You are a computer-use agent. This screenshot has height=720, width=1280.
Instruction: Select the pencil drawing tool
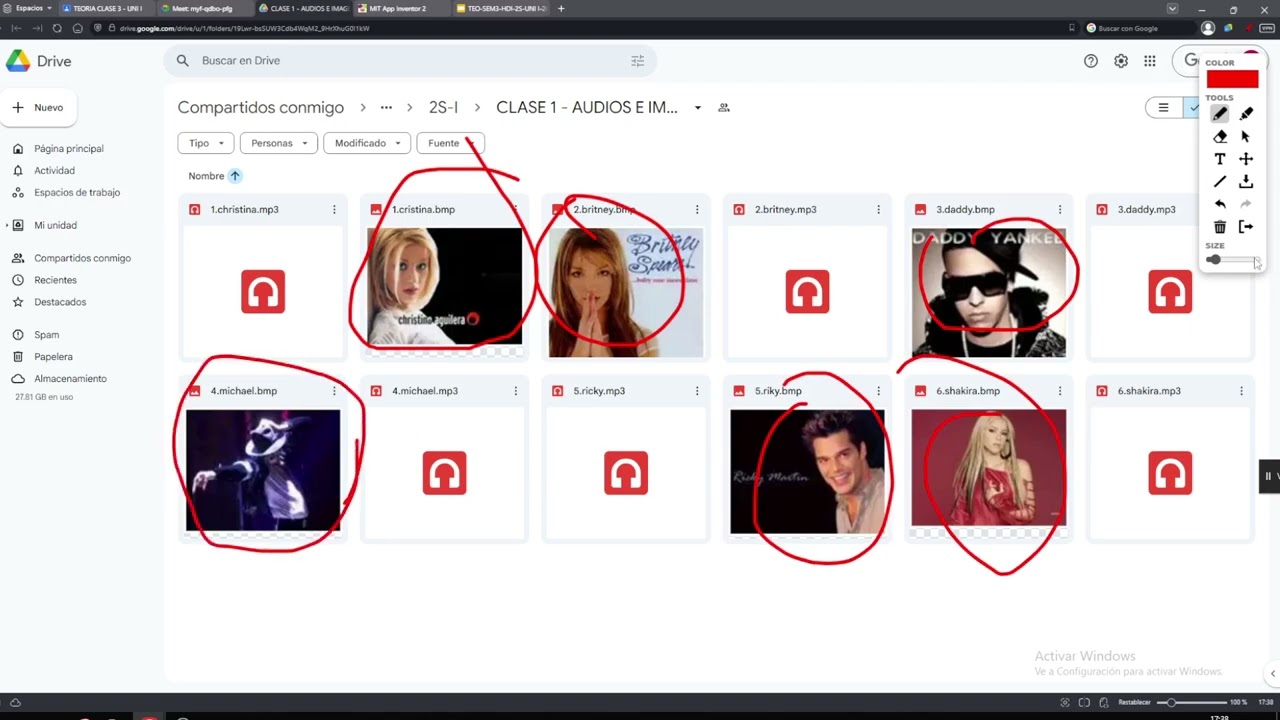pos(1220,114)
